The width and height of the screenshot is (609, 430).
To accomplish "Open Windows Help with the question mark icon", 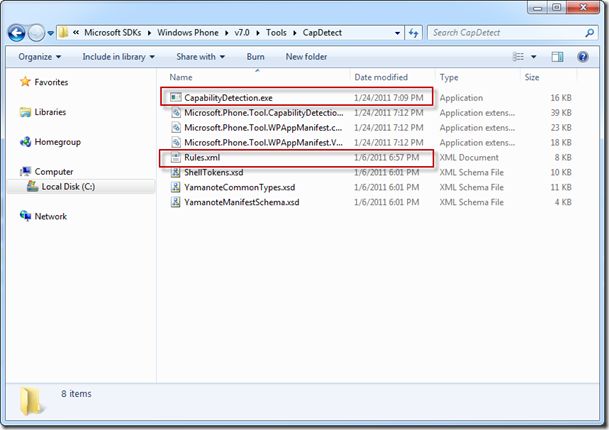I will 583,57.
